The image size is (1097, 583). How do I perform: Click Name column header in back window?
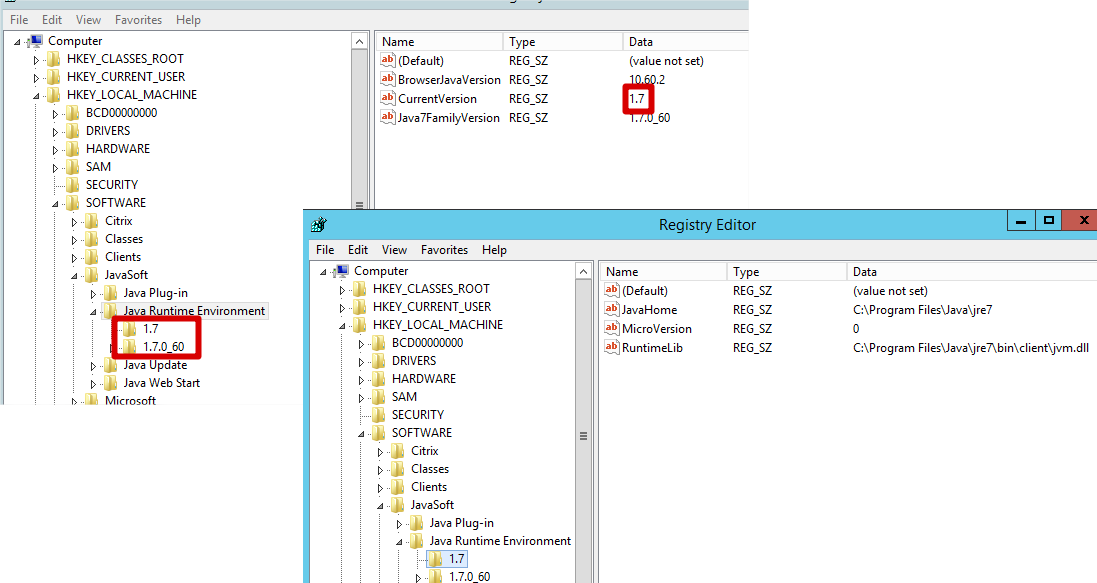(439, 41)
